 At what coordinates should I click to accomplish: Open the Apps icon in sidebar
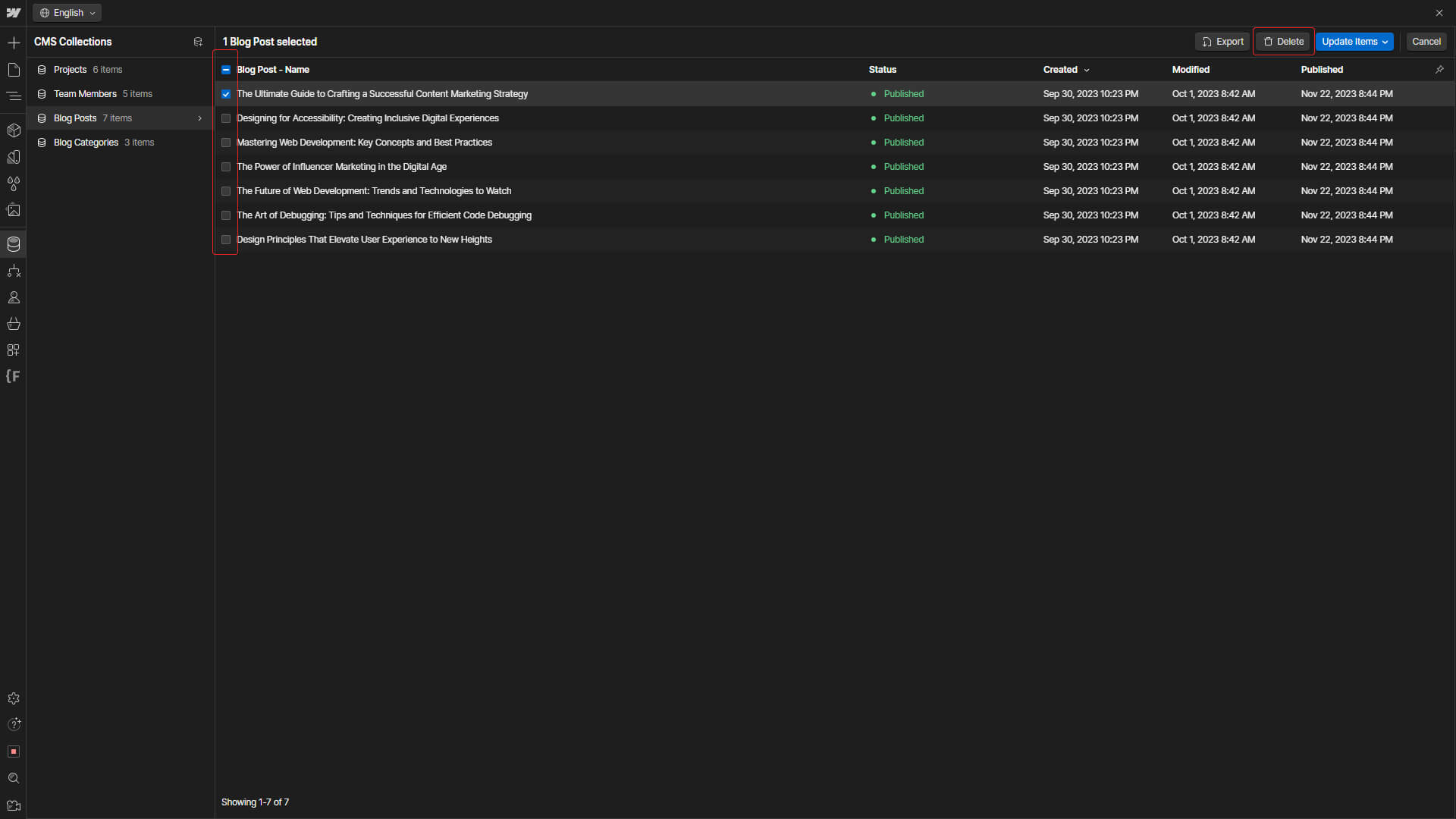tap(14, 350)
